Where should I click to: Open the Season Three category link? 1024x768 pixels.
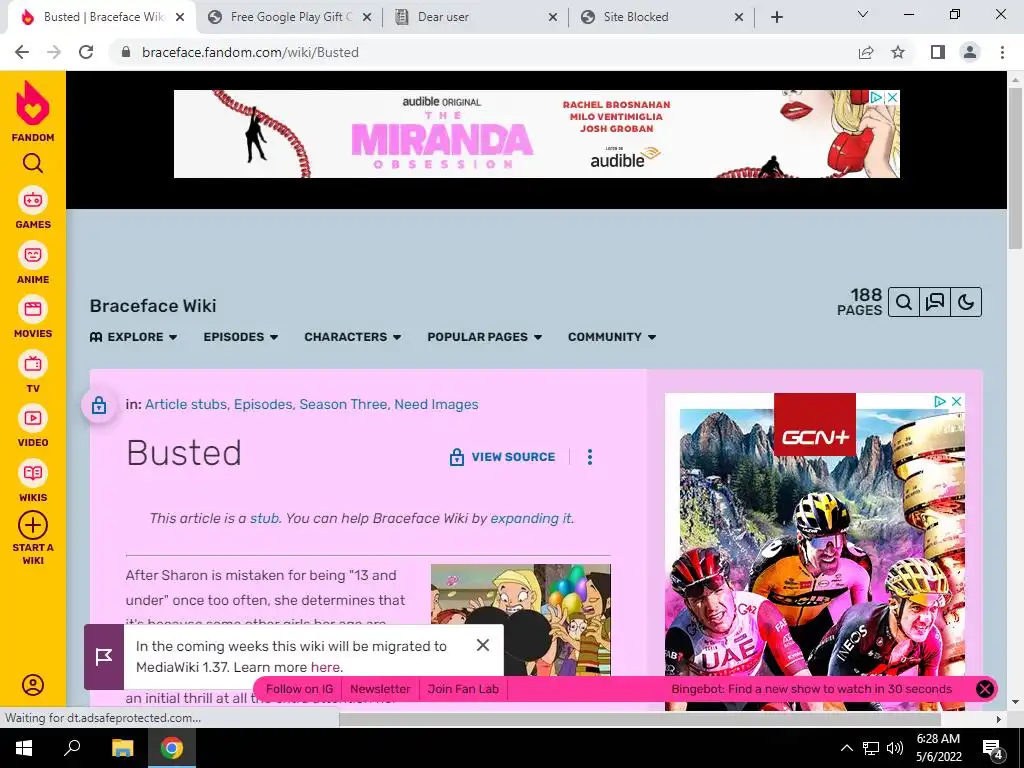click(x=343, y=404)
